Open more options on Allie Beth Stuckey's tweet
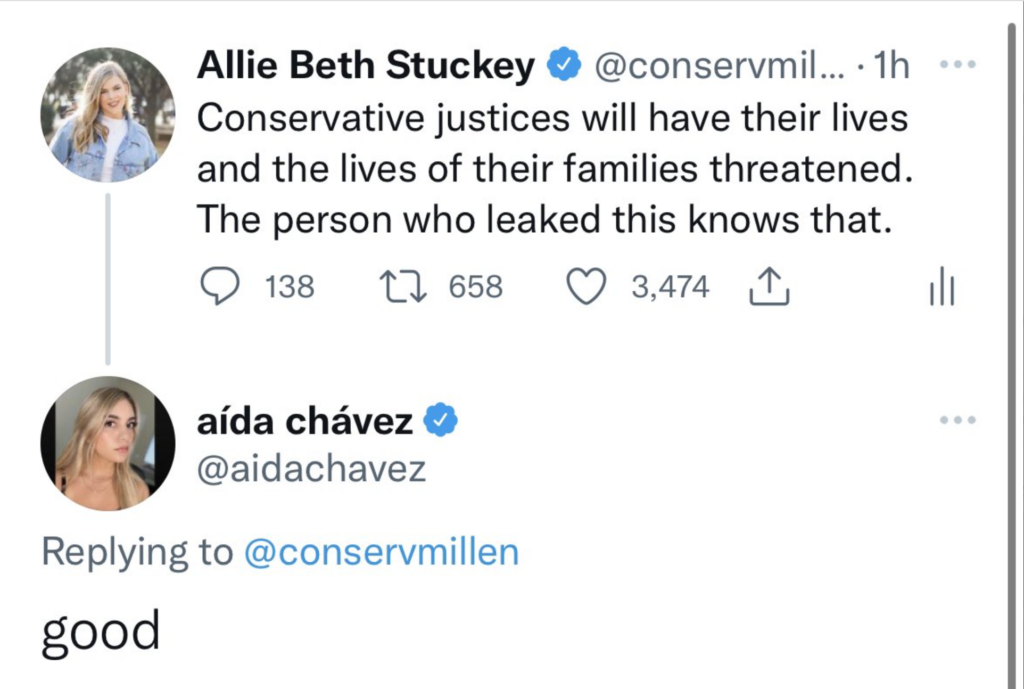Image resolution: width=1024 pixels, height=689 pixels. pyautogui.click(x=957, y=66)
